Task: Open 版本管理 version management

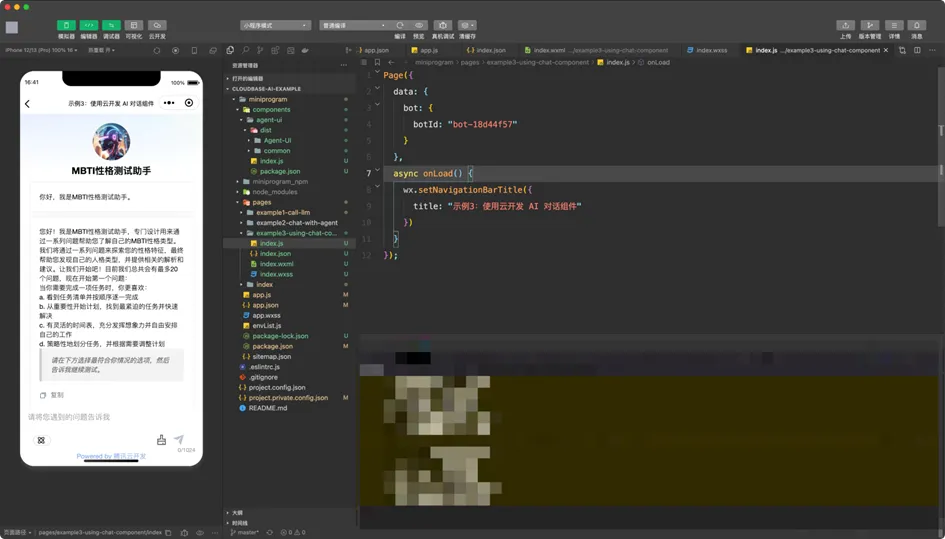Action: (x=870, y=25)
